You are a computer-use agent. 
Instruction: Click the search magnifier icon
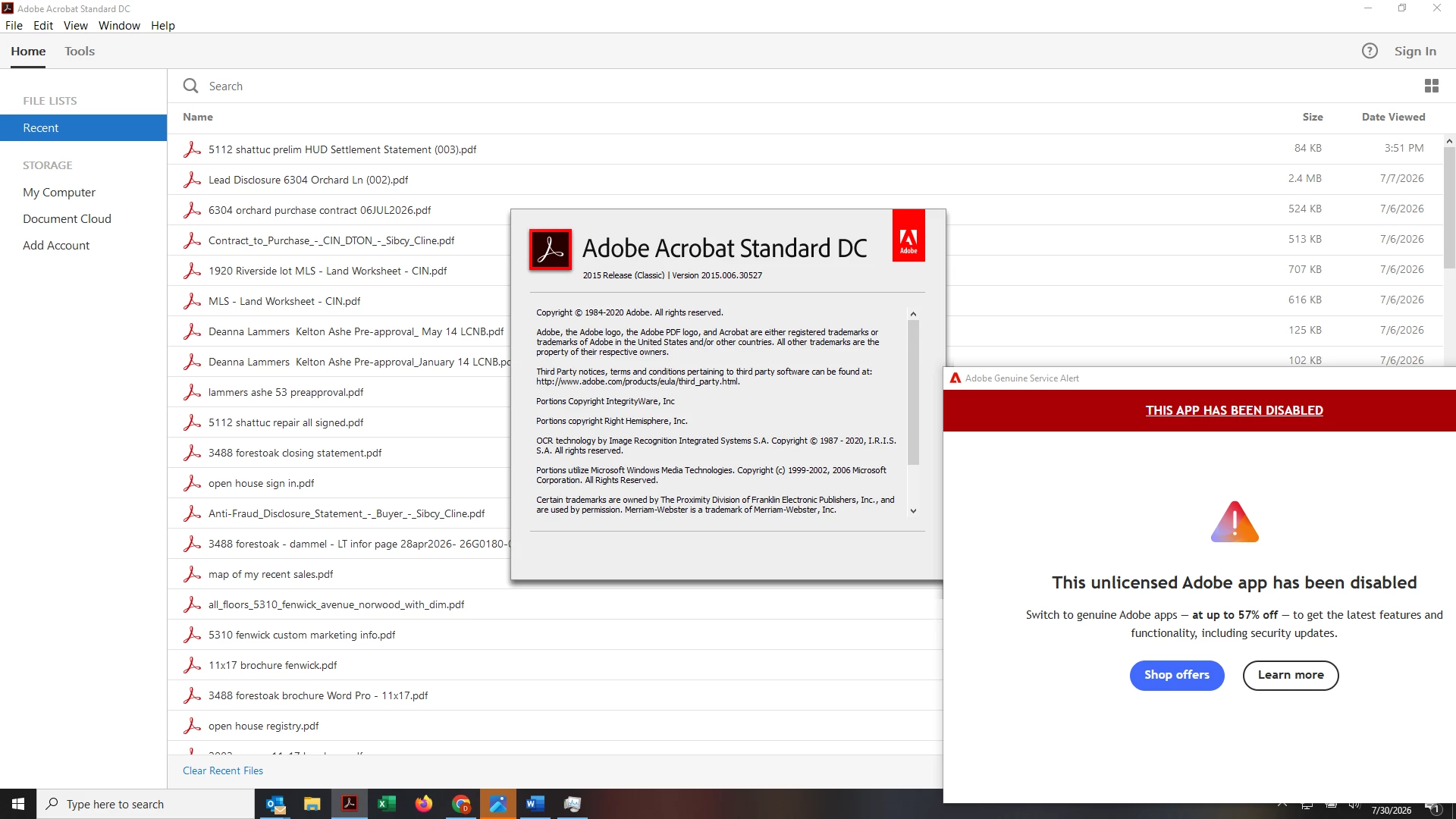(190, 86)
